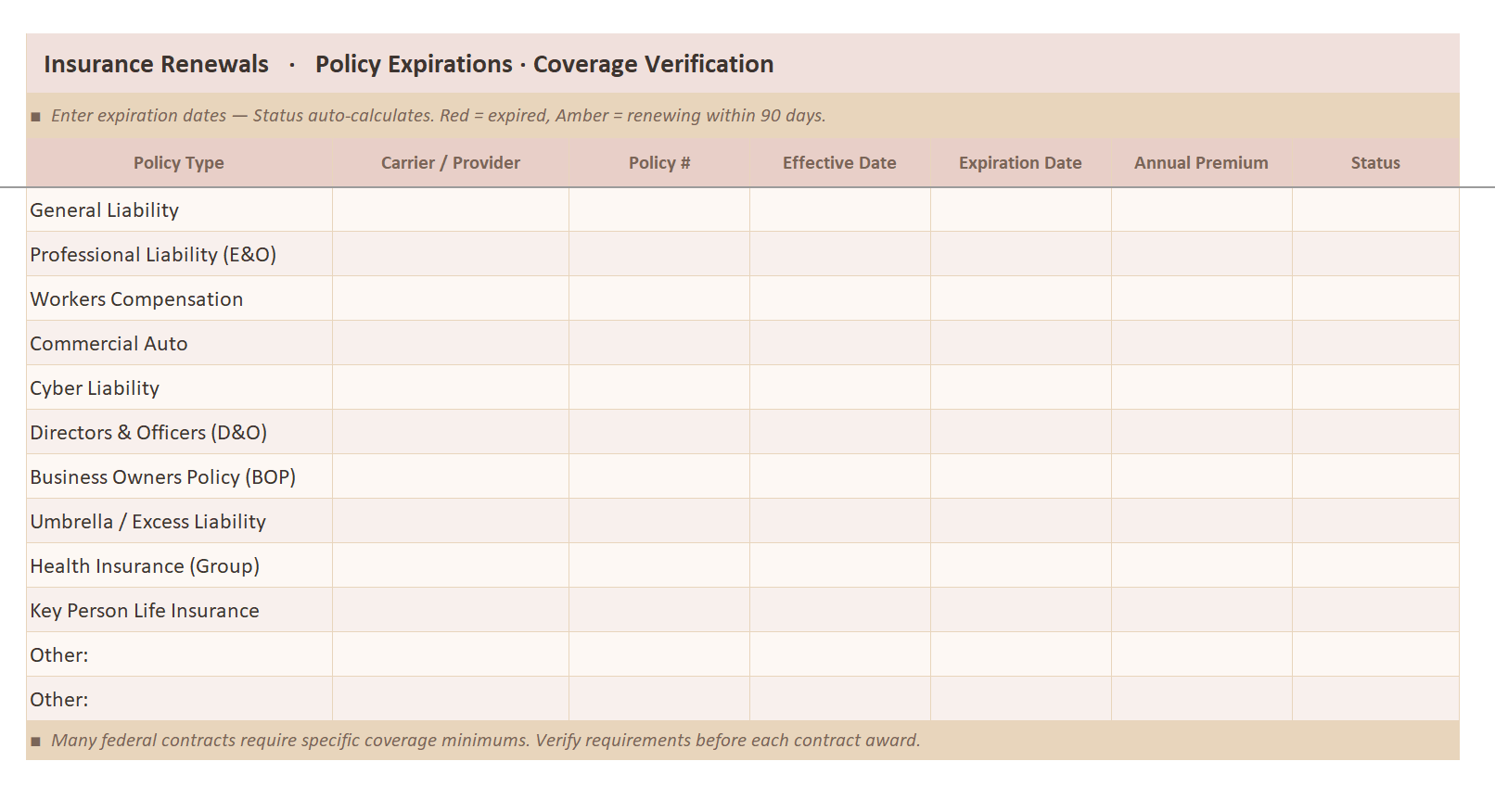Click 'Health Insurance (Group)' row label
The image size is (1495, 812).
pyautogui.click(x=179, y=565)
